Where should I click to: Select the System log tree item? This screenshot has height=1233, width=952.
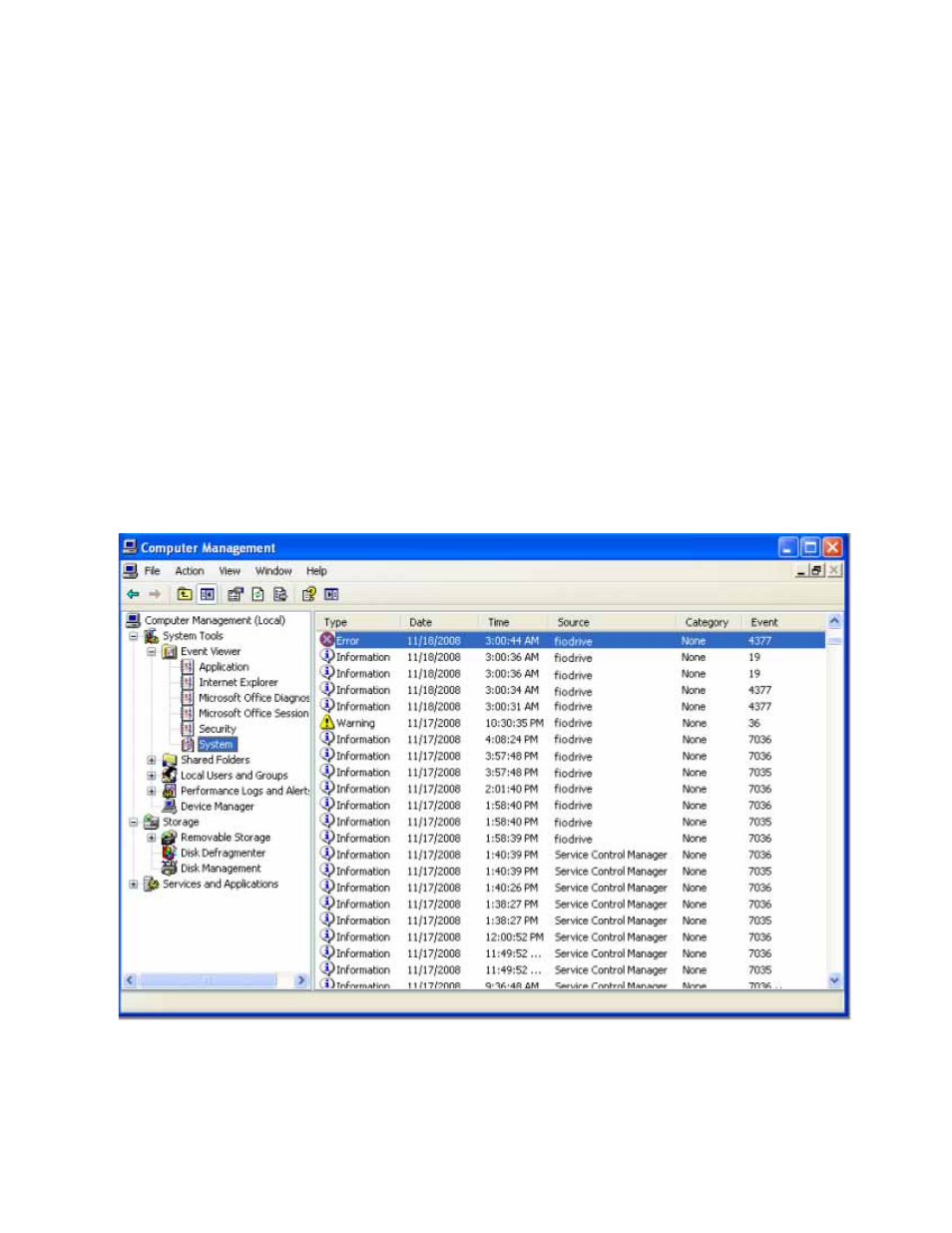pos(217,745)
